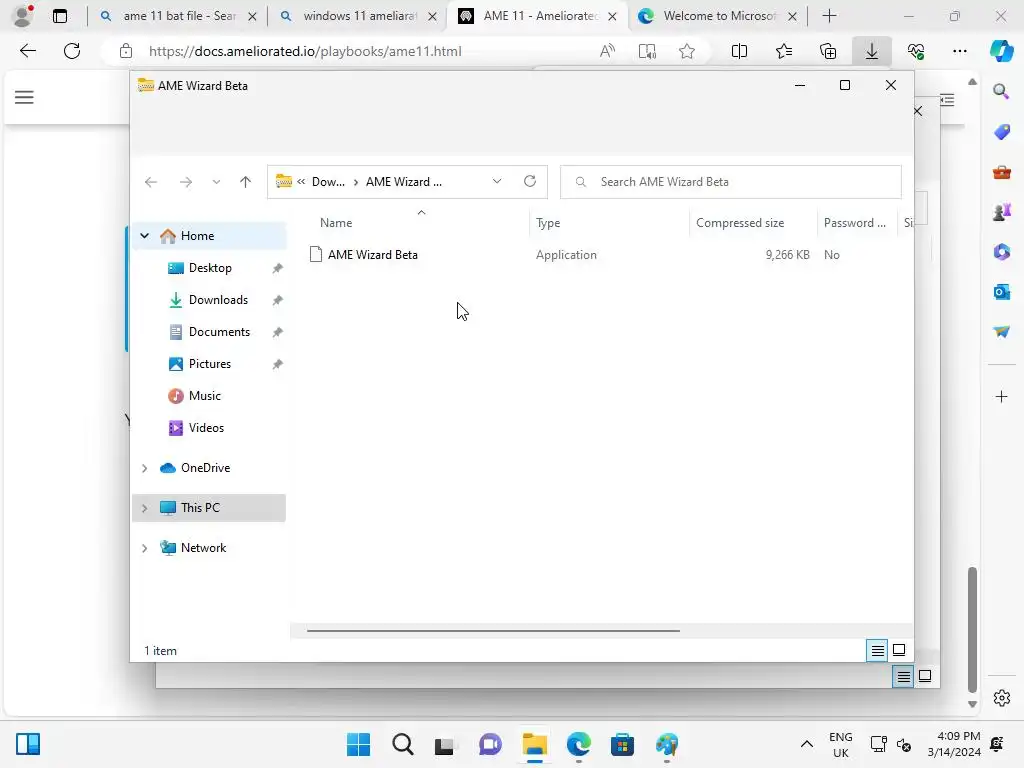The height and width of the screenshot is (768, 1024).
Task: Open Edge split screen
Action: pyautogui.click(x=739, y=51)
